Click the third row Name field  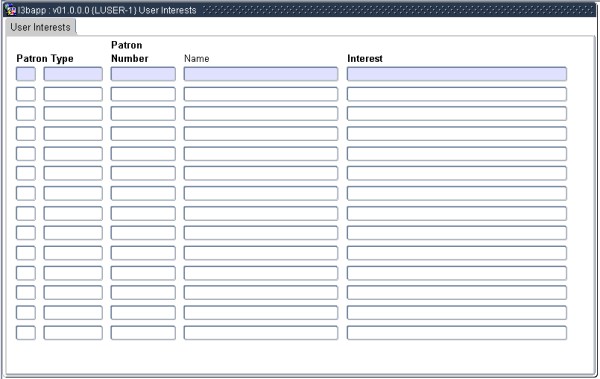[261, 114]
